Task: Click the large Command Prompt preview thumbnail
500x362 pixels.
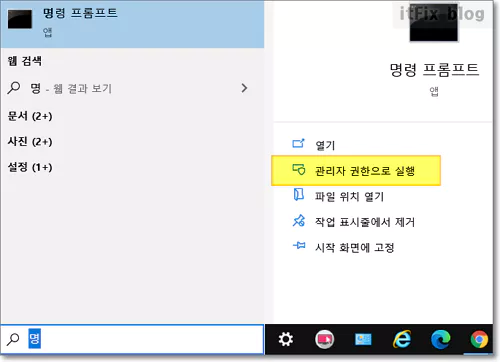Action: 433,23
